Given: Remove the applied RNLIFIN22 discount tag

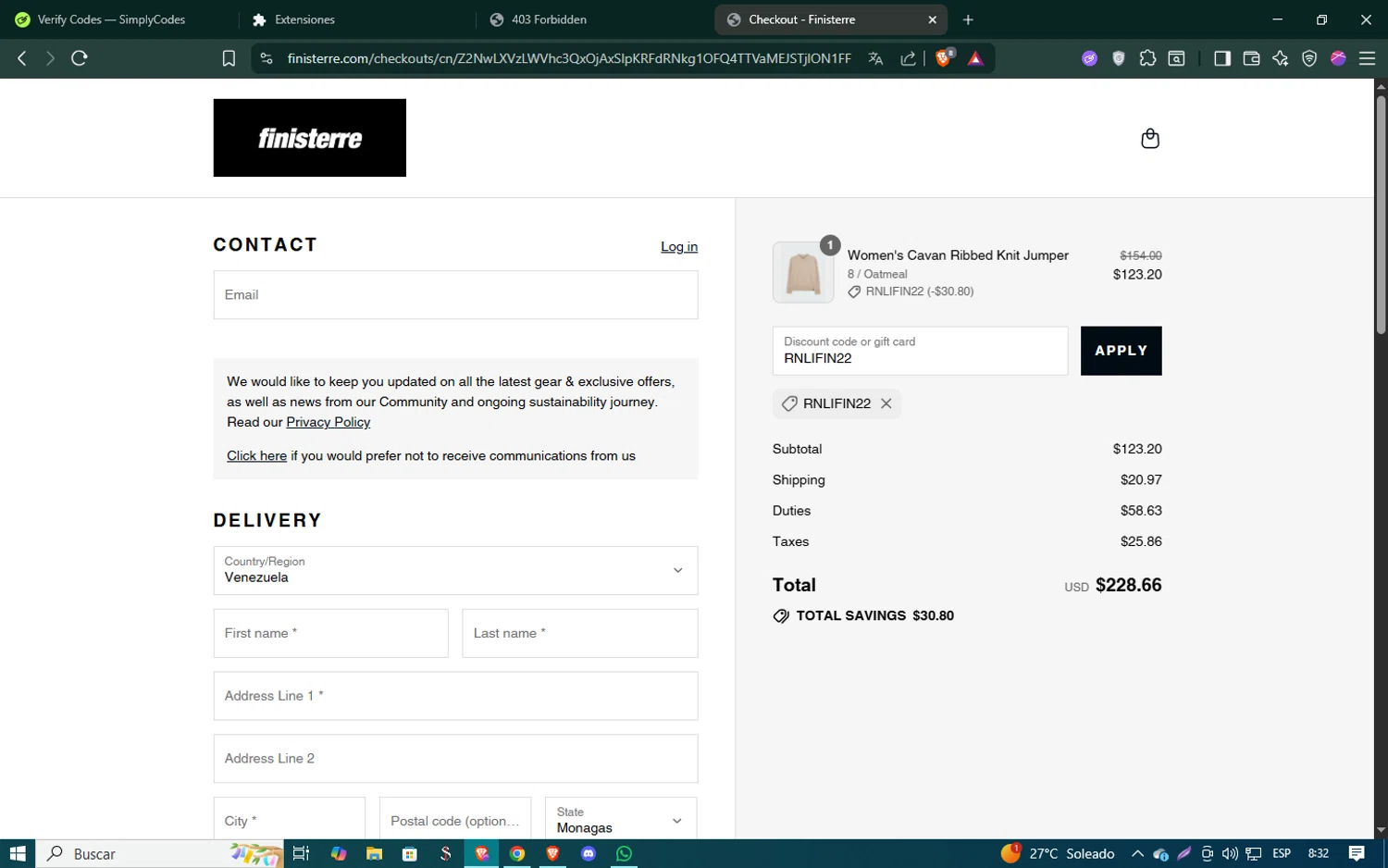Looking at the screenshot, I should point(886,403).
